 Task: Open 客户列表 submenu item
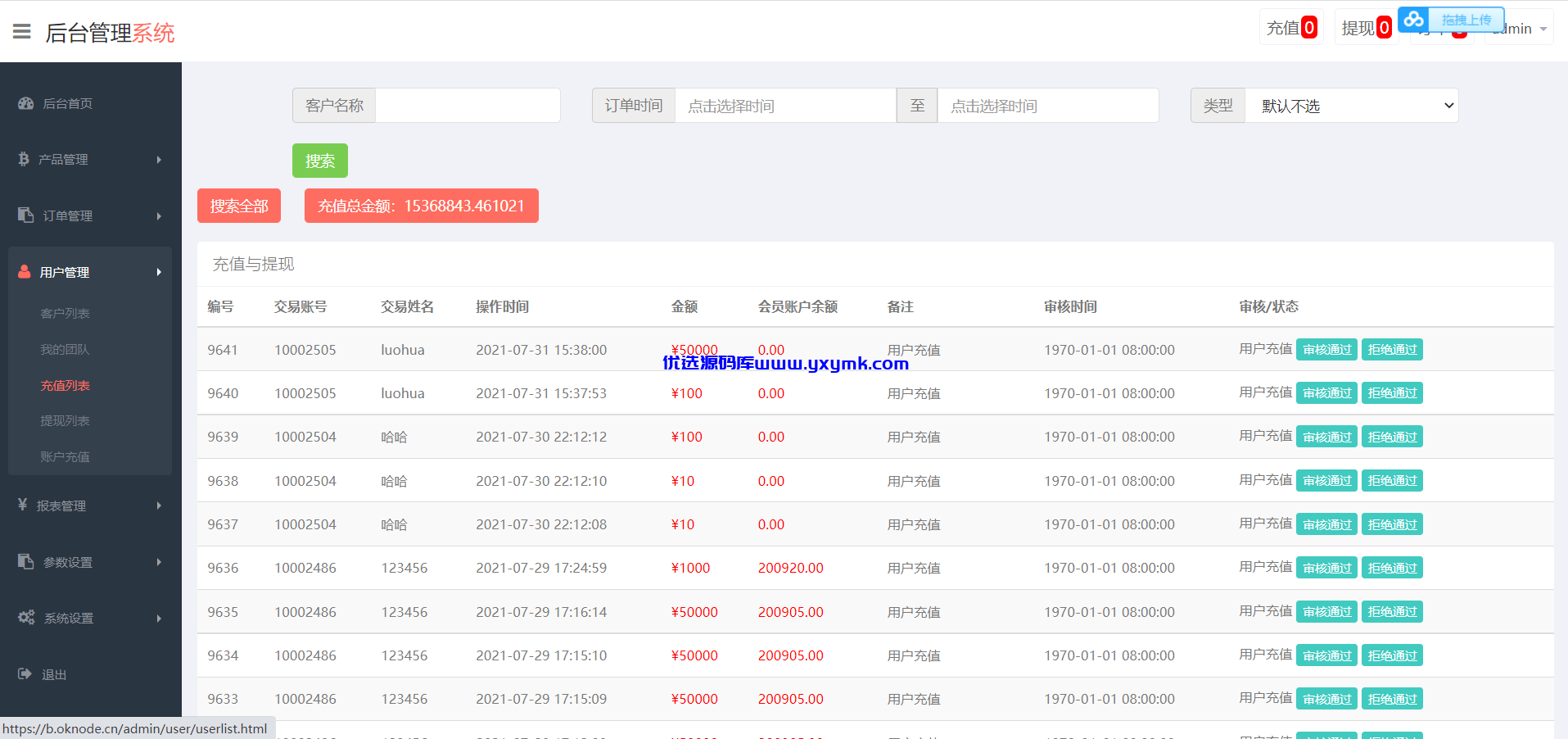coord(65,313)
